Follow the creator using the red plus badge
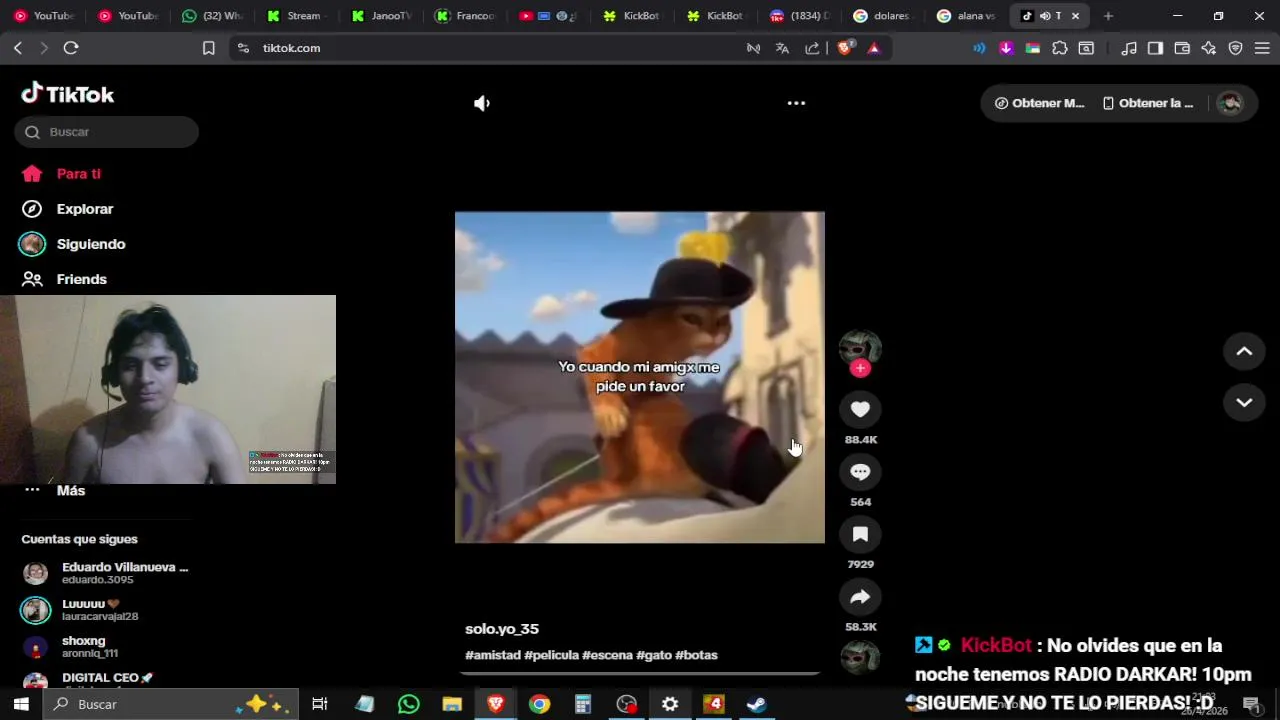The width and height of the screenshot is (1280, 720). click(x=860, y=368)
